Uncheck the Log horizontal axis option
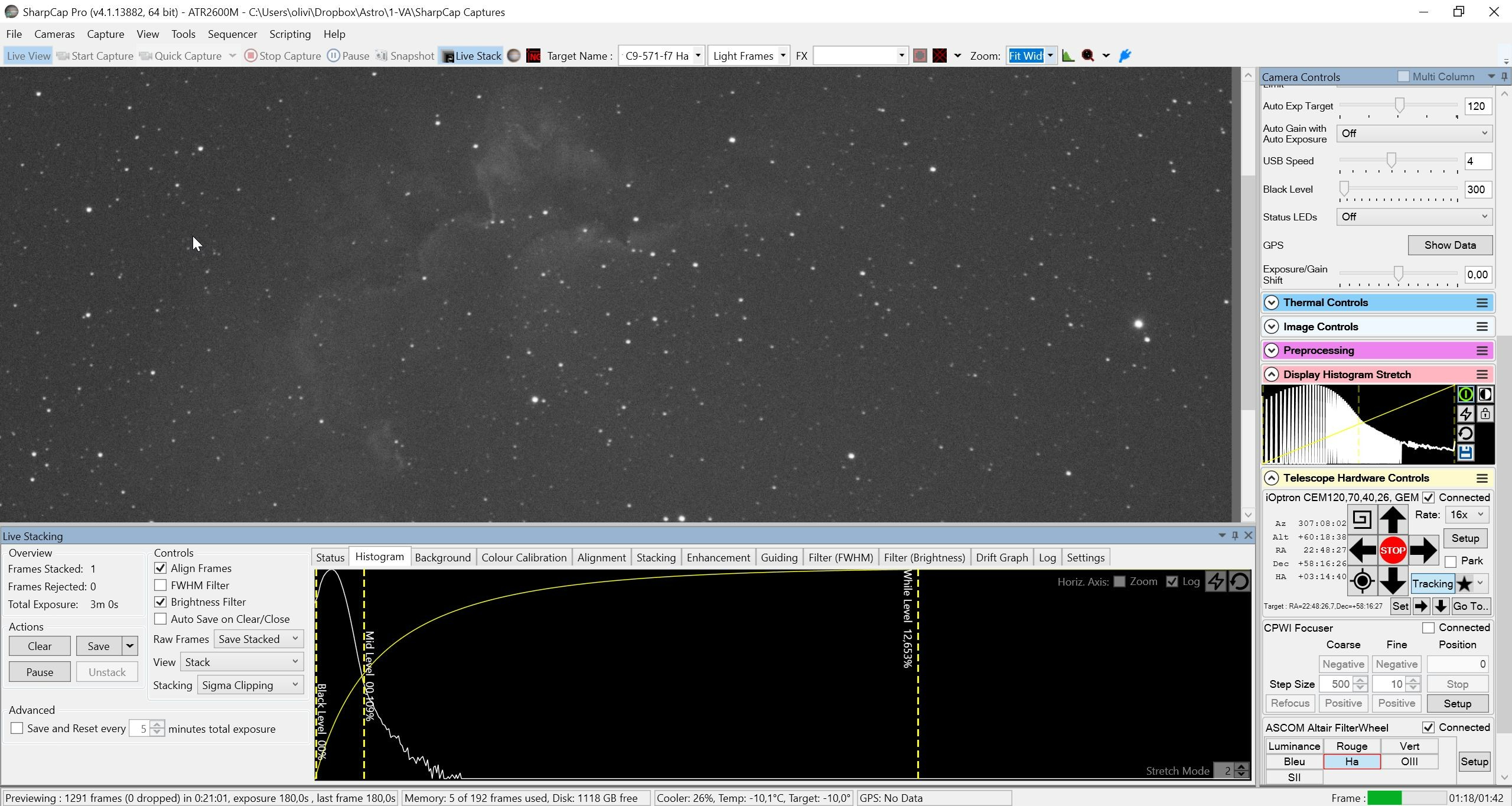Image resolution: width=1512 pixels, height=806 pixels. pos(1172,581)
